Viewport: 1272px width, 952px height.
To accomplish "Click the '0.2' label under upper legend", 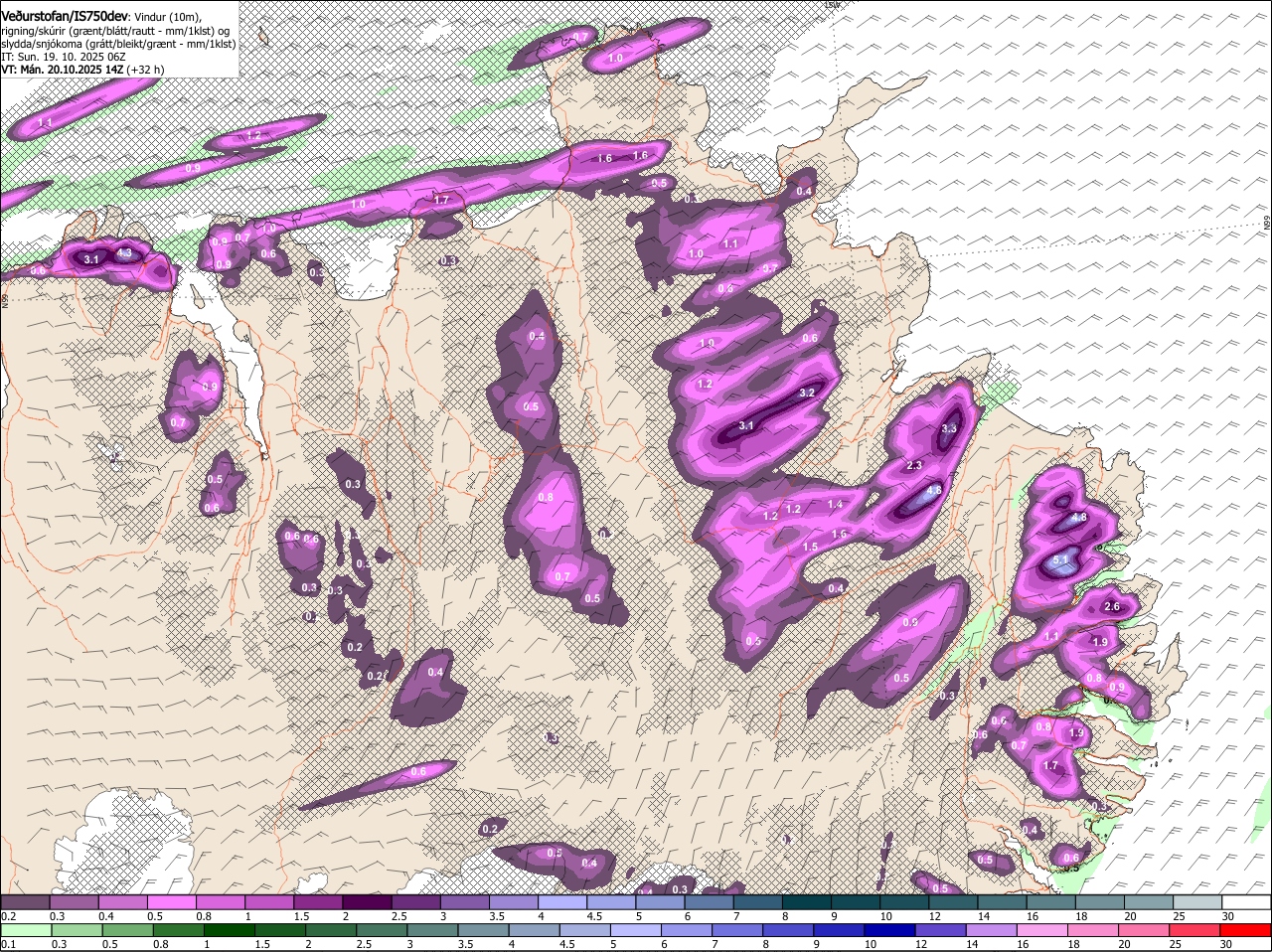I will click(x=8, y=916).
